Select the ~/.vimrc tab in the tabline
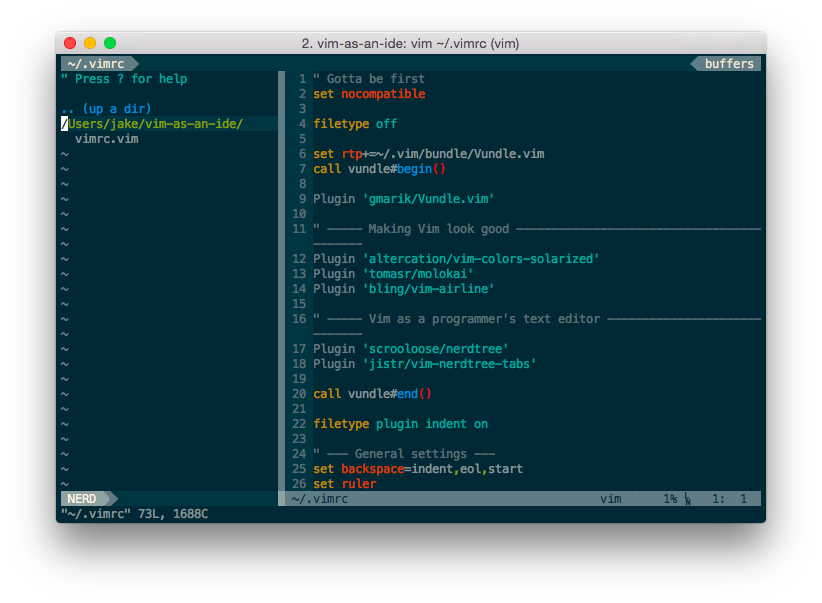This screenshot has height=603, width=822. pos(99,63)
